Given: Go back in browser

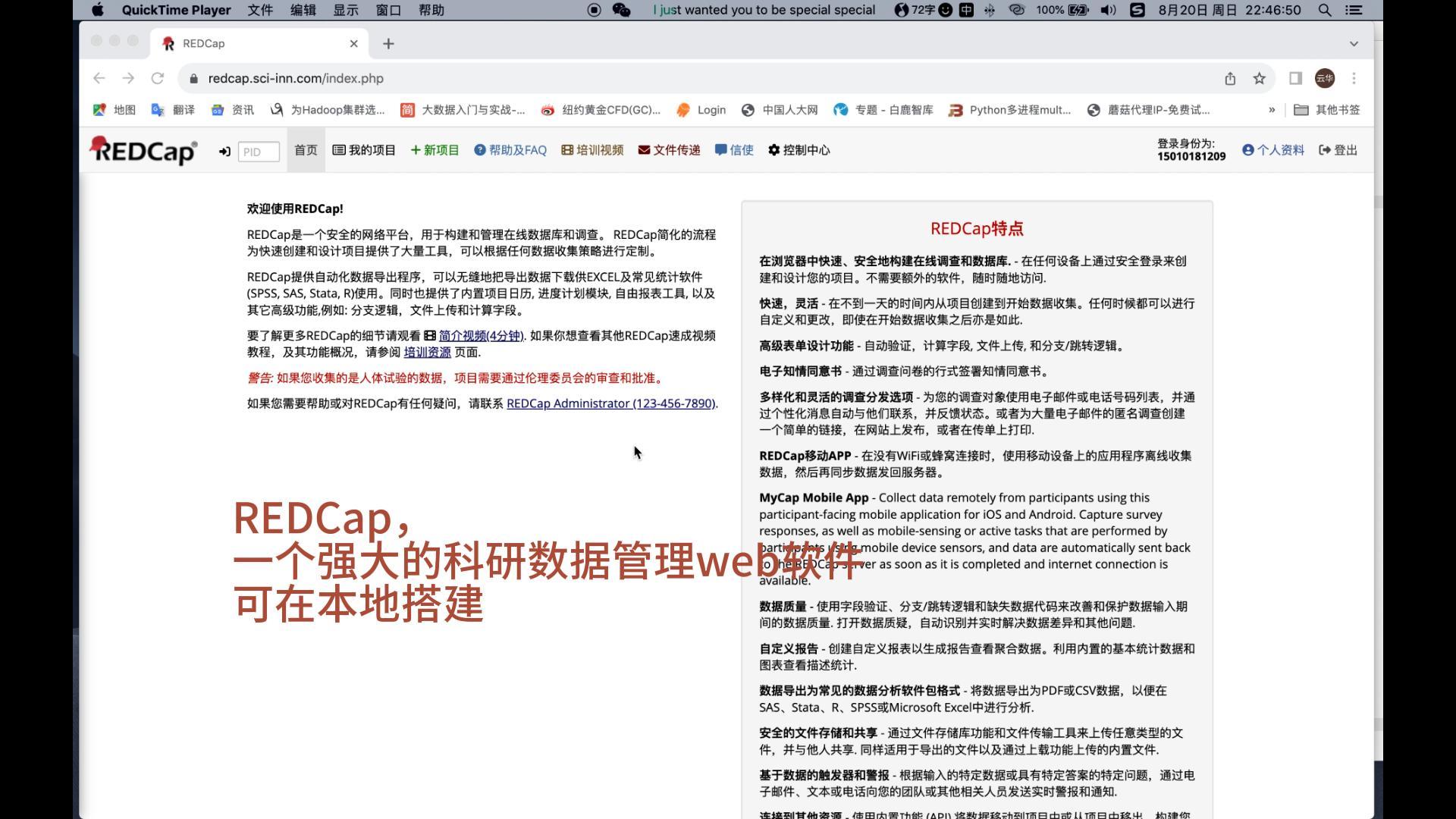Looking at the screenshot, I should pos(99,78).
